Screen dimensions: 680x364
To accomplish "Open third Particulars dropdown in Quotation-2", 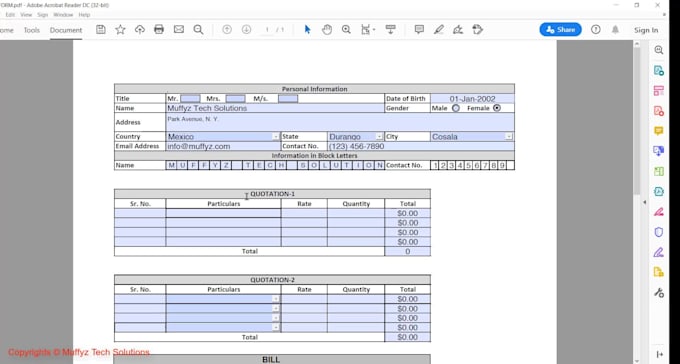I will pos(275,318).
